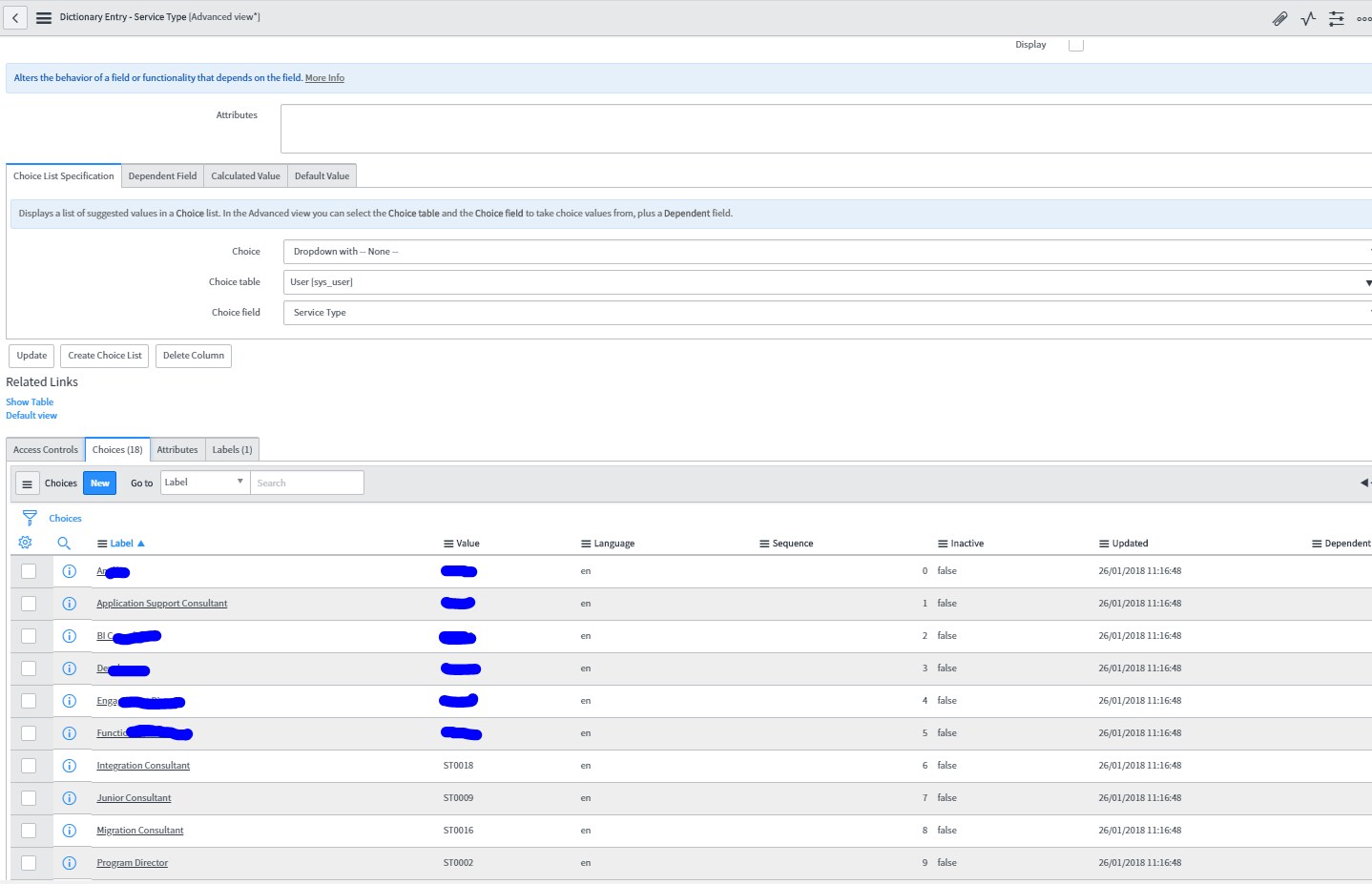
Task: Select the Program Director row checkbox
Action: coord(29,863)
